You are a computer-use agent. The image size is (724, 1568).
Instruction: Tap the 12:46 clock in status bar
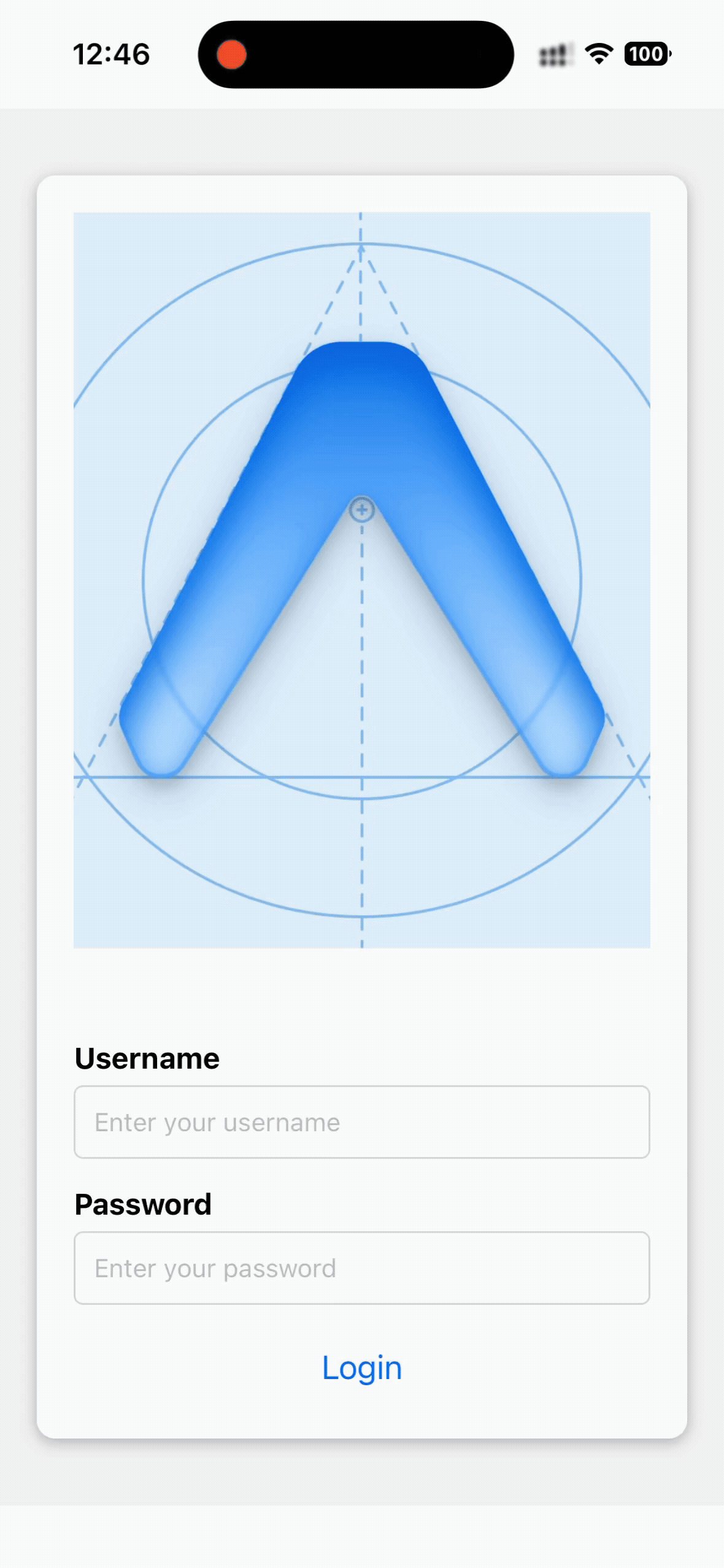pos(111,55)
